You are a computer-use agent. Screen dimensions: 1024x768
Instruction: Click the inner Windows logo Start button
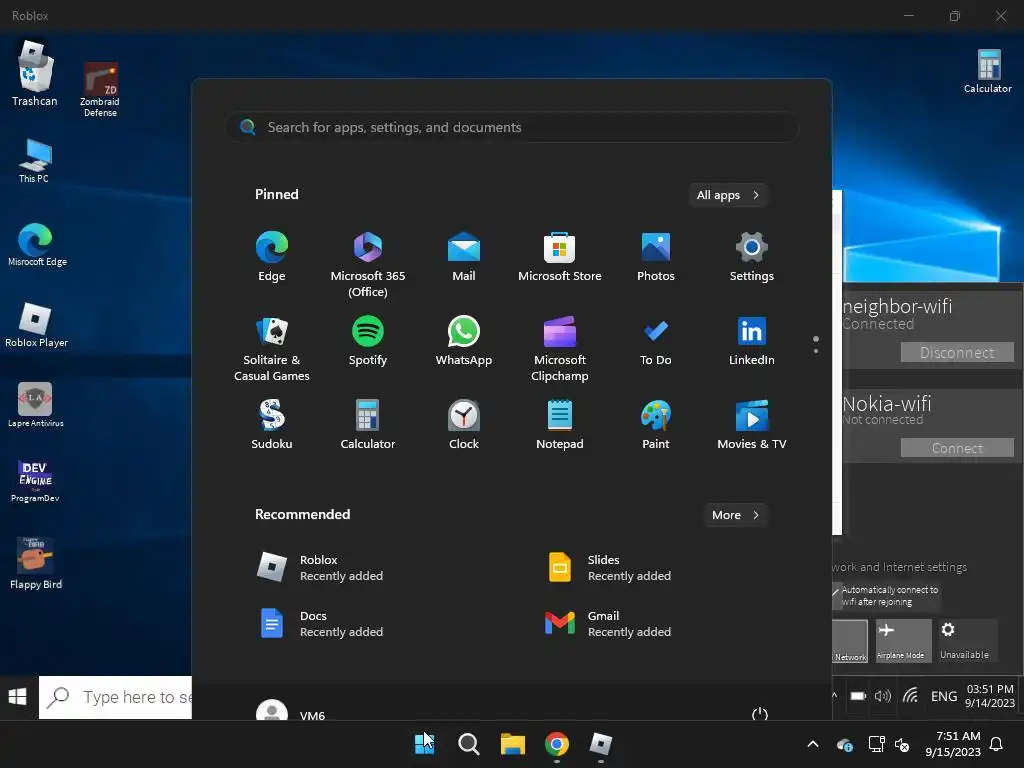18,697
